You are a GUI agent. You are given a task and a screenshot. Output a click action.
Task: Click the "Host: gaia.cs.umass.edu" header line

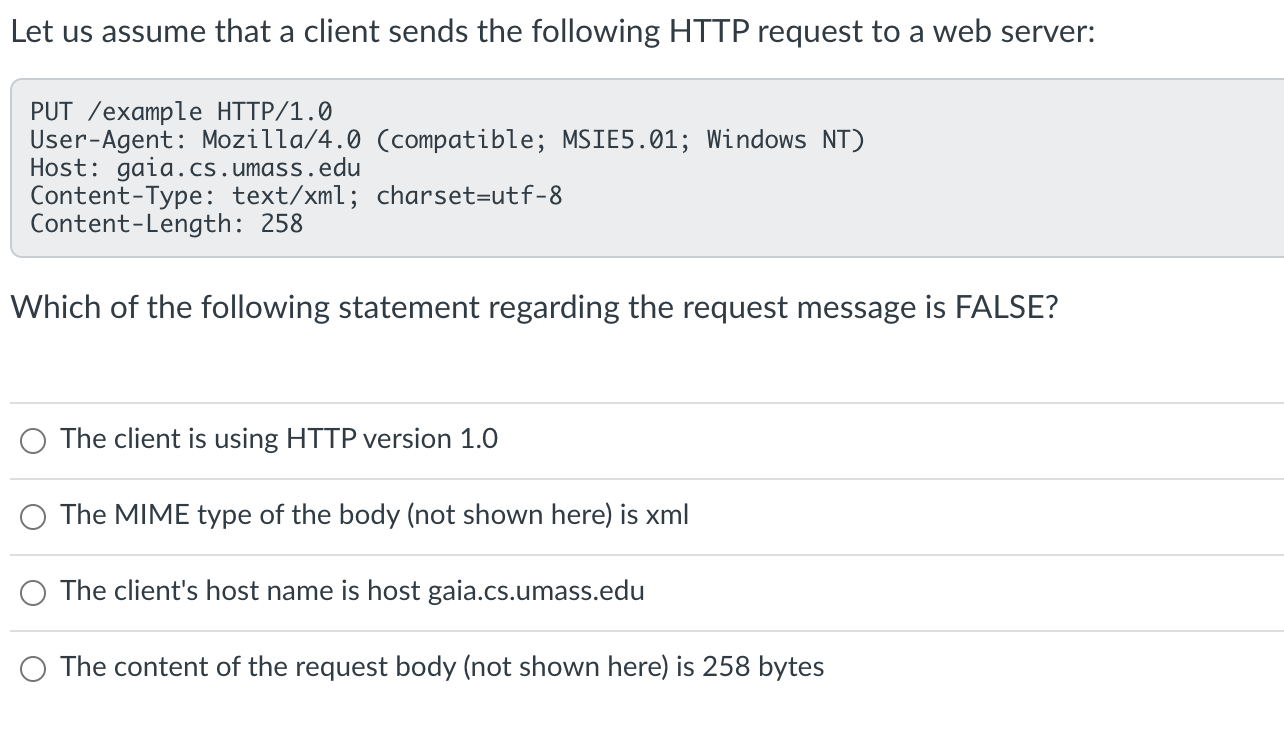point(195,167)
